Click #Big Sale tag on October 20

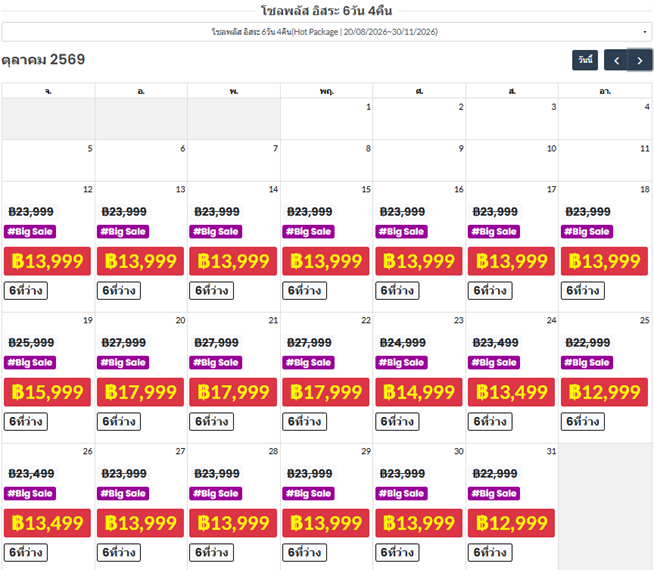pos(125,363)
